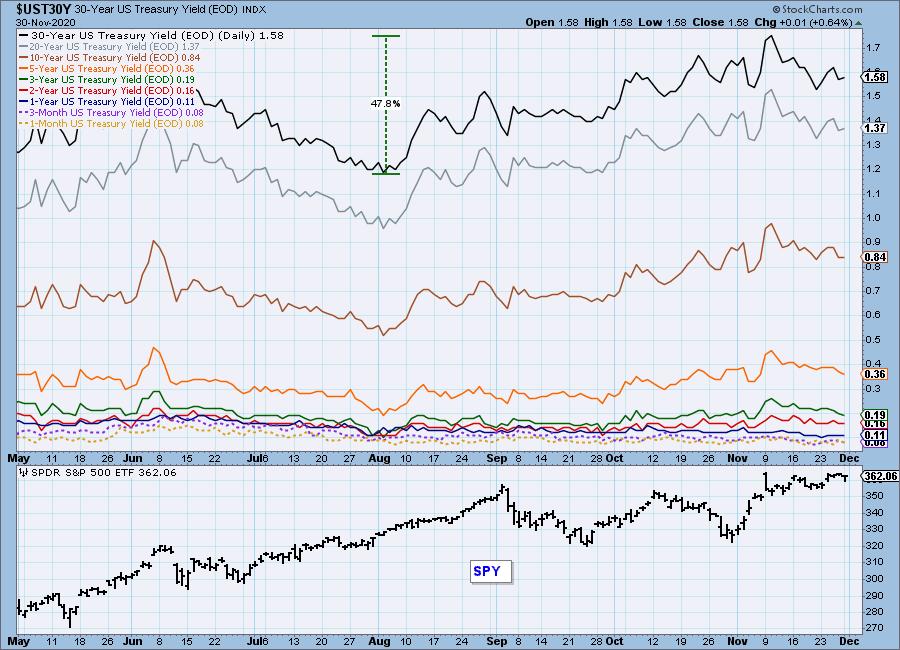Click legend entry 1-Month US Treasury Yield 0.08
The width and height of the screenshot is (900, 650).
[111, 123]
